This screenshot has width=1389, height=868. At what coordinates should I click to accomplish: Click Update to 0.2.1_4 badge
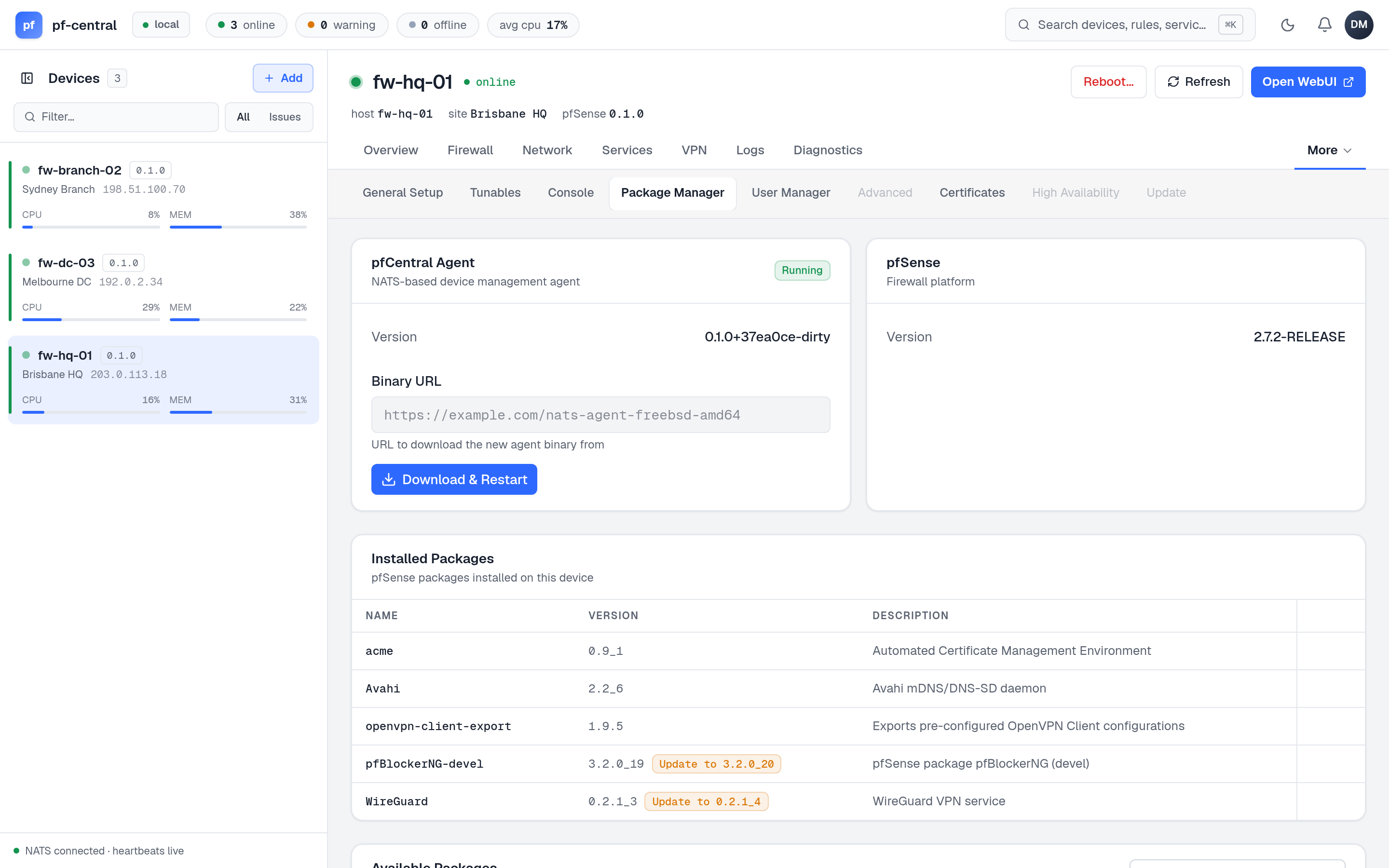coord(706,801)
